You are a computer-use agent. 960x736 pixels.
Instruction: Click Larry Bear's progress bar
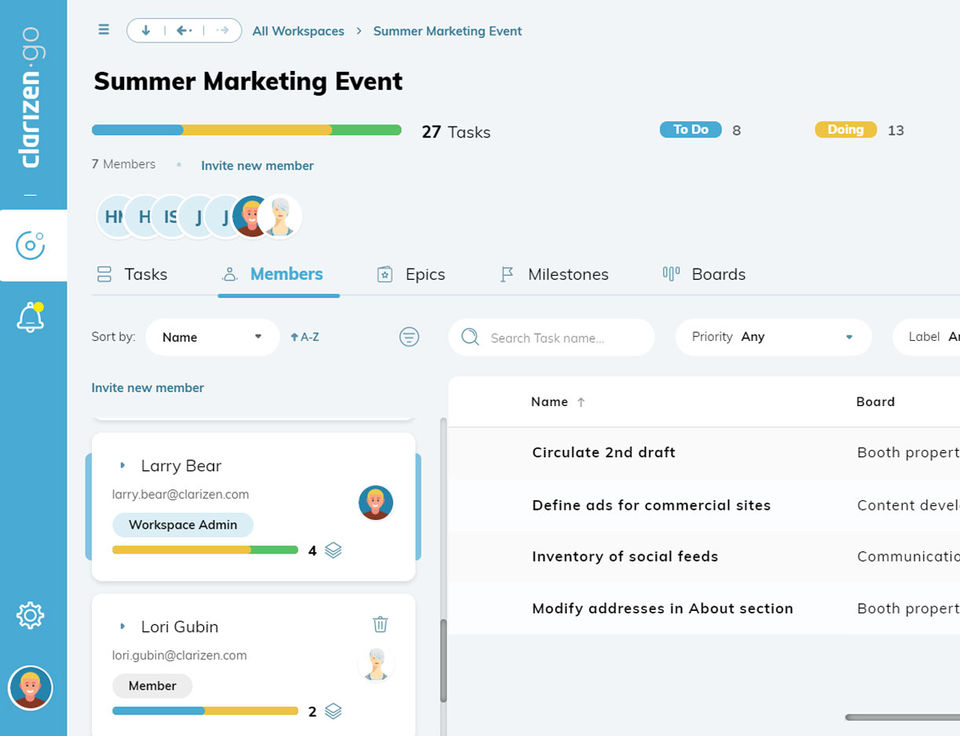click(205, 550)
